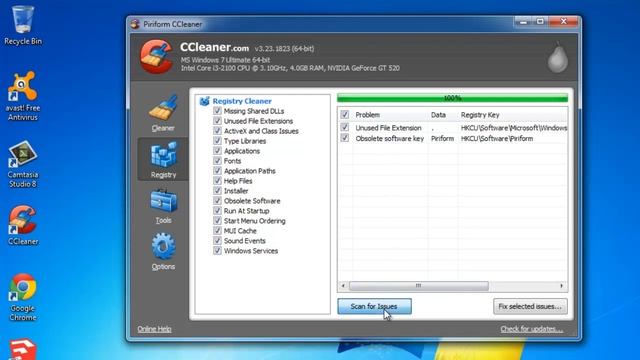
Task: Open the Cleaner section in the sidebar
Action: (163, 113)
